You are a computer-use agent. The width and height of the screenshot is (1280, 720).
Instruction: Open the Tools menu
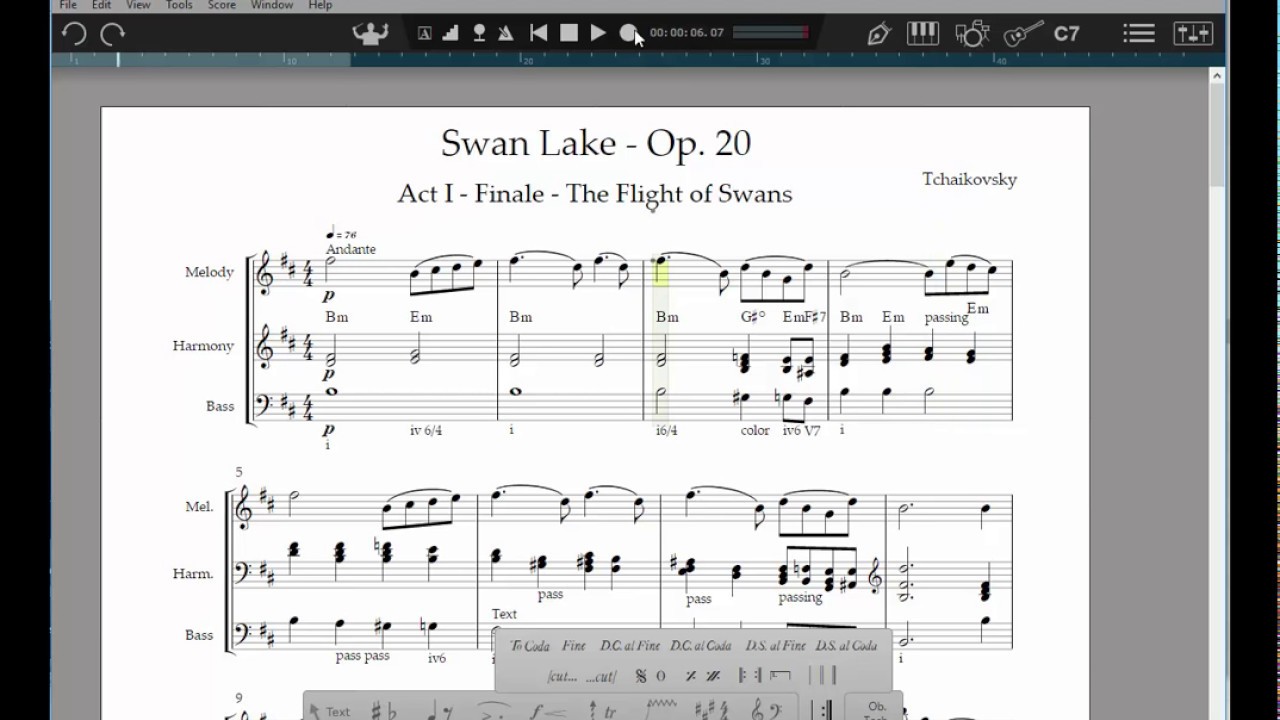click(x=179, y=5)
